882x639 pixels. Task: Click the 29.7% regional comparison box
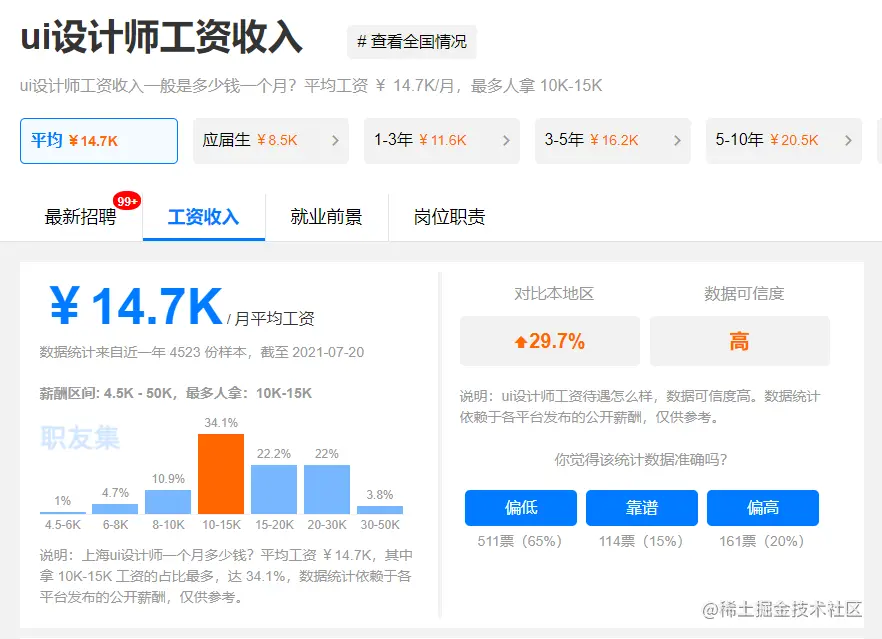550,341
